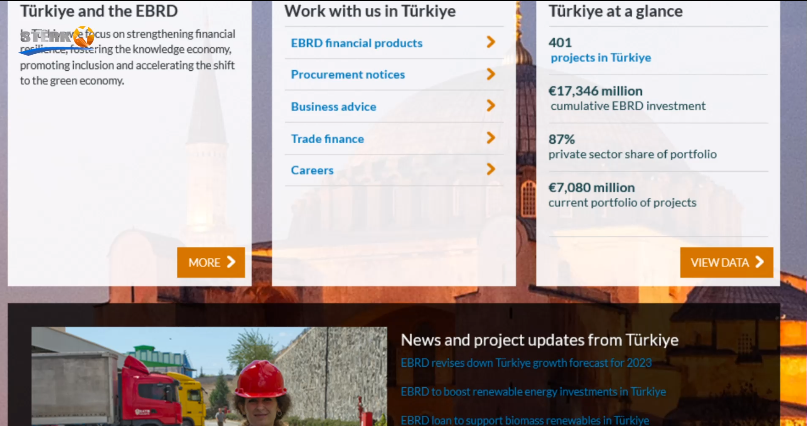Click 'News and project updates from Türkiye' heading
Viewport: 807px width, 426px height.
tap(539, 340)
